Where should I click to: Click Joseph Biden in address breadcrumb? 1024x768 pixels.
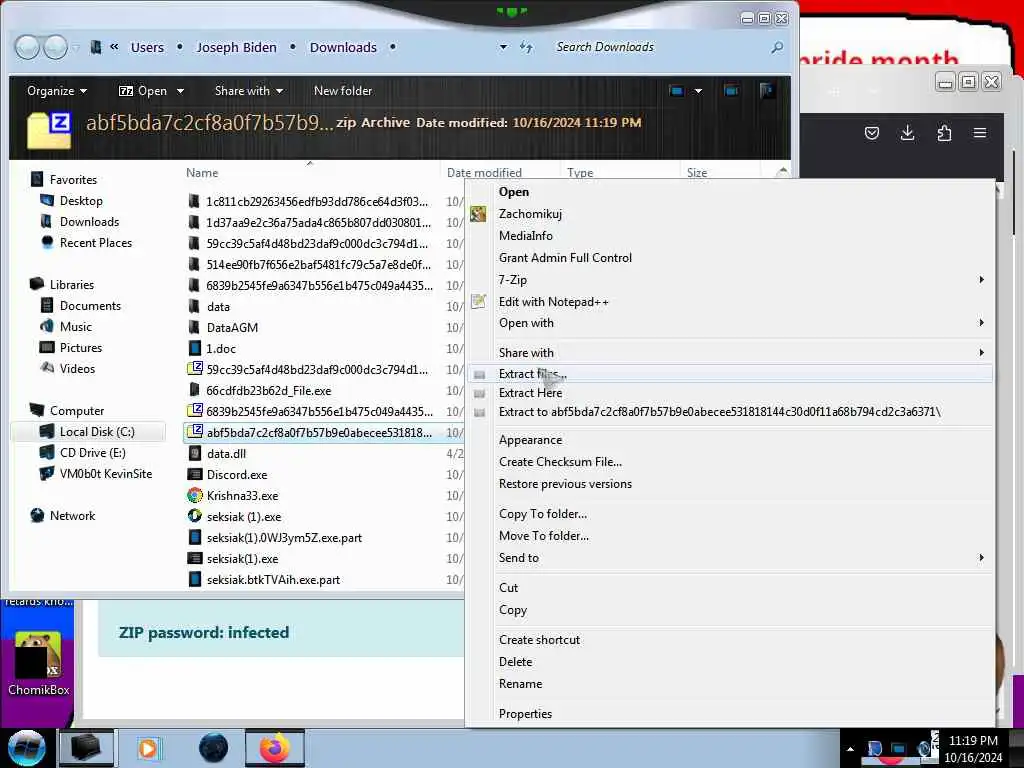[236, 47]
